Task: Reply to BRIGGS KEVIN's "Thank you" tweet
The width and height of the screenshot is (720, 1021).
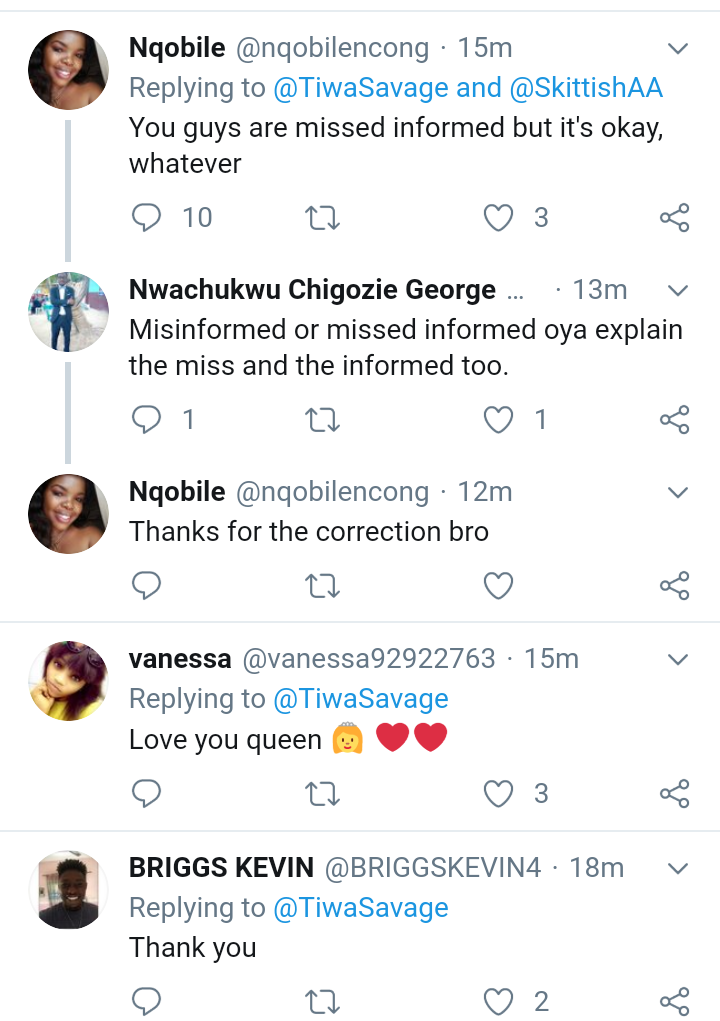Action: click(147, 1000)
